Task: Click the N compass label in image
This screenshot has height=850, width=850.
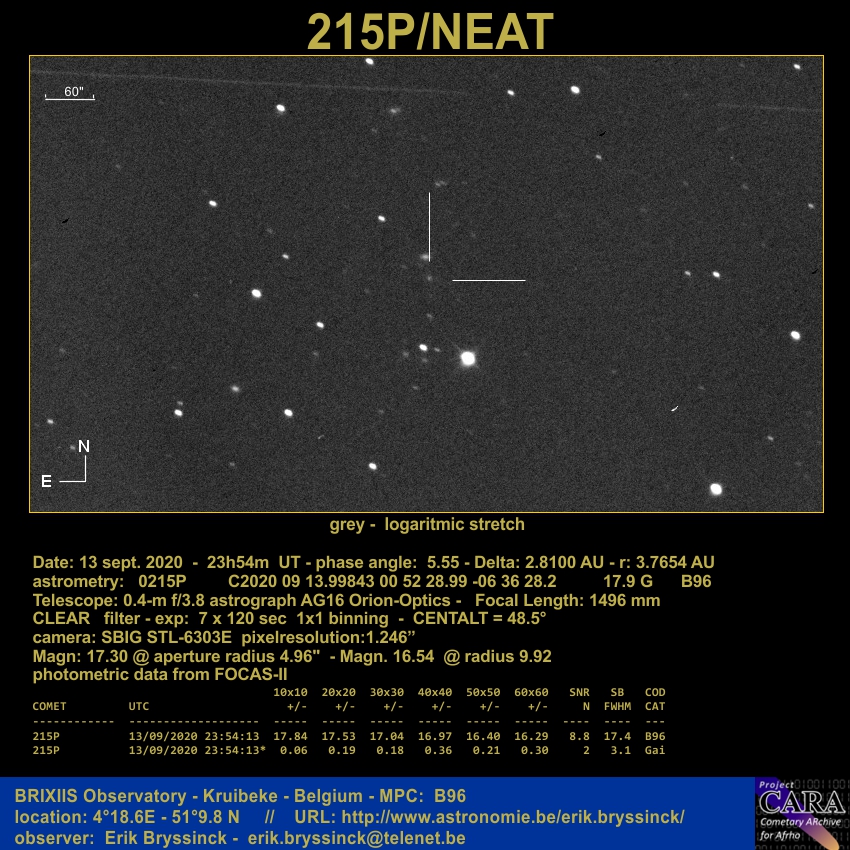Action: coord(83,446)
